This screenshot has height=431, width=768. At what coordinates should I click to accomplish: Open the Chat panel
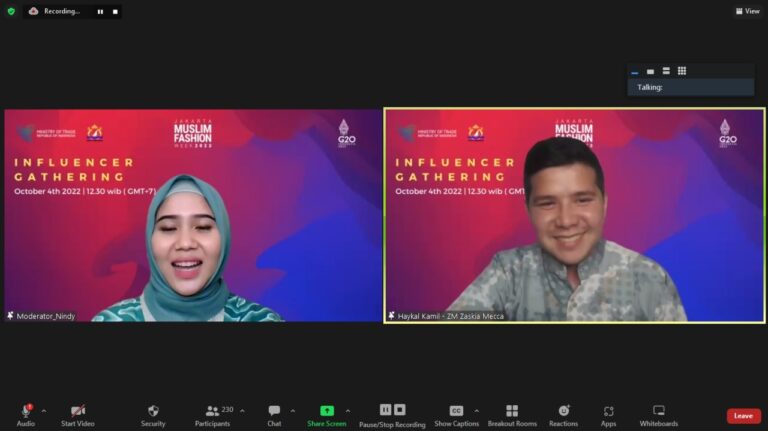[274, 411]
